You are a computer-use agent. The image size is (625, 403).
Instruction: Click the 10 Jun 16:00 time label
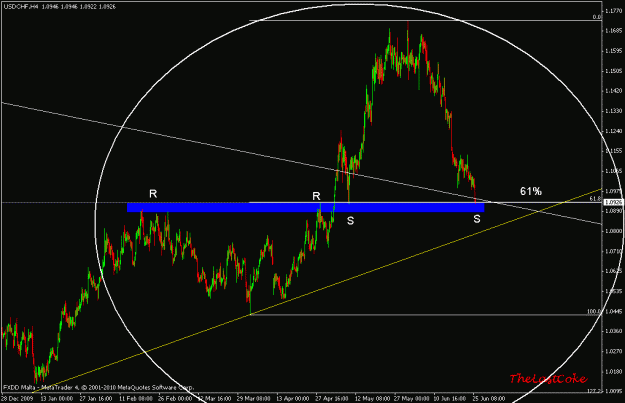(450, 399)
